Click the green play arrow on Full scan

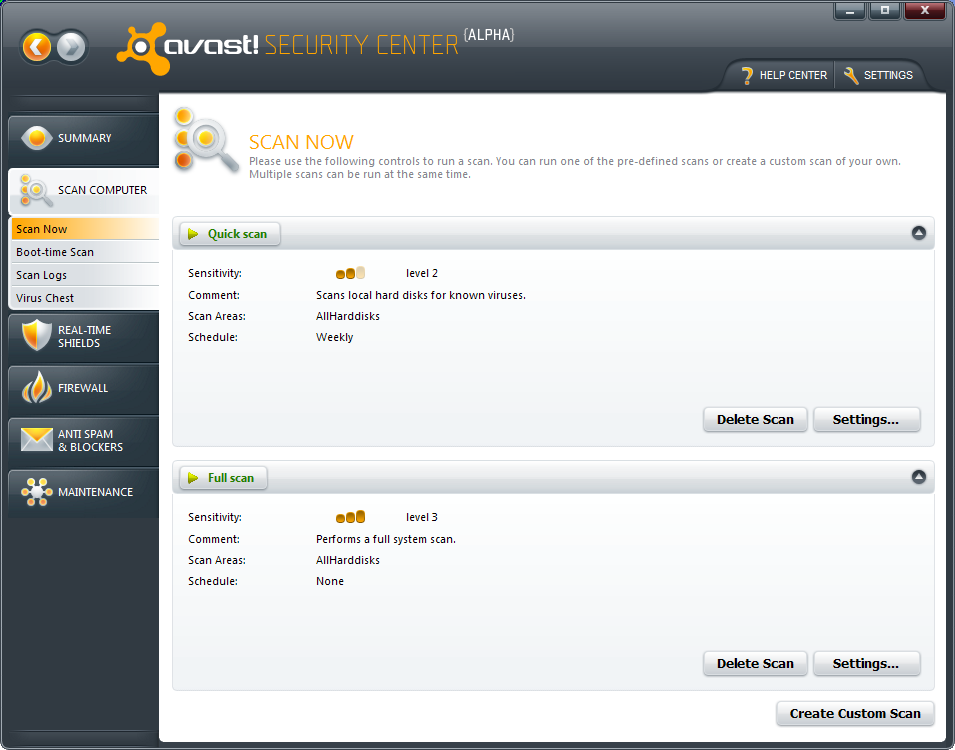(x=193, y=478)
